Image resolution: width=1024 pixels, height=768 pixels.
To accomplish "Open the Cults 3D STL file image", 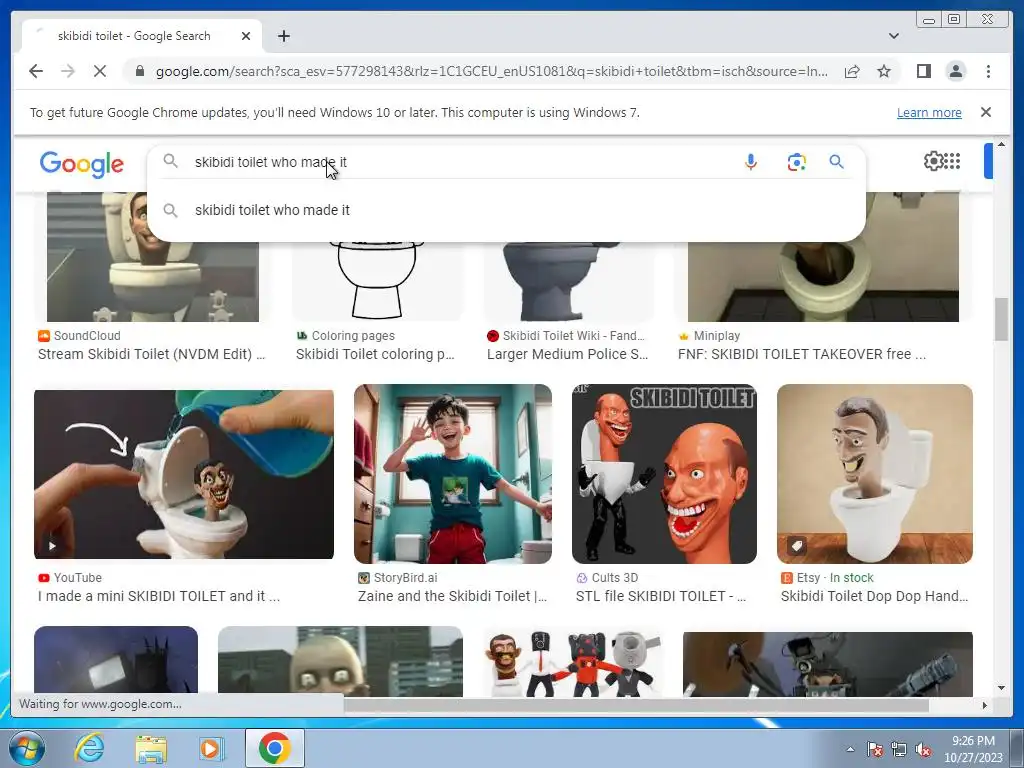I will 664,473.
